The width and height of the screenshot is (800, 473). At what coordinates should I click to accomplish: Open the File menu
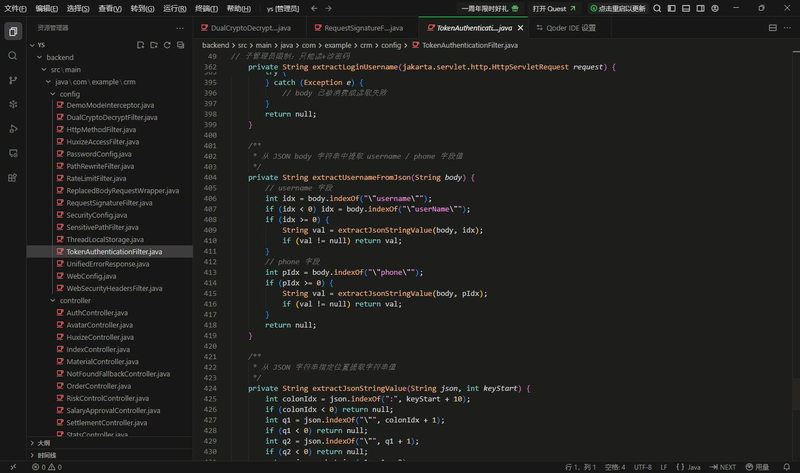click(x=15, y=8)
